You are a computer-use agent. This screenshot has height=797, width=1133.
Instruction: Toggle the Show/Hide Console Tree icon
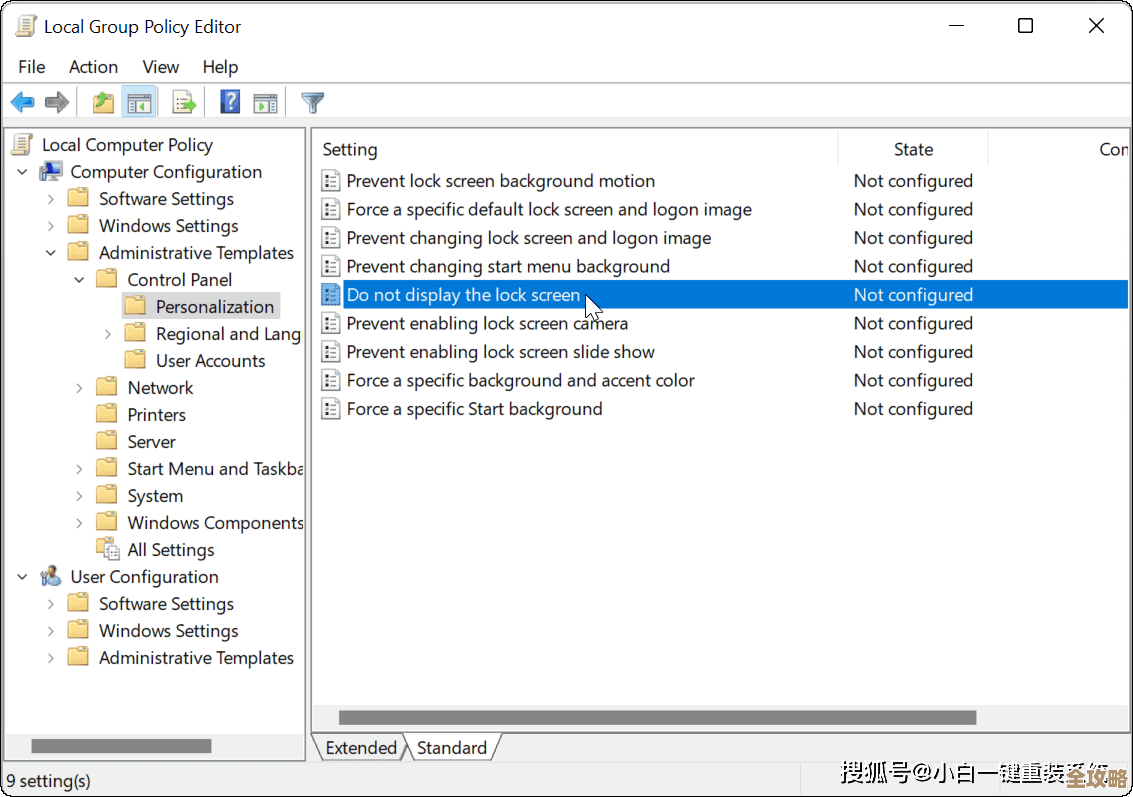[139, 101]
